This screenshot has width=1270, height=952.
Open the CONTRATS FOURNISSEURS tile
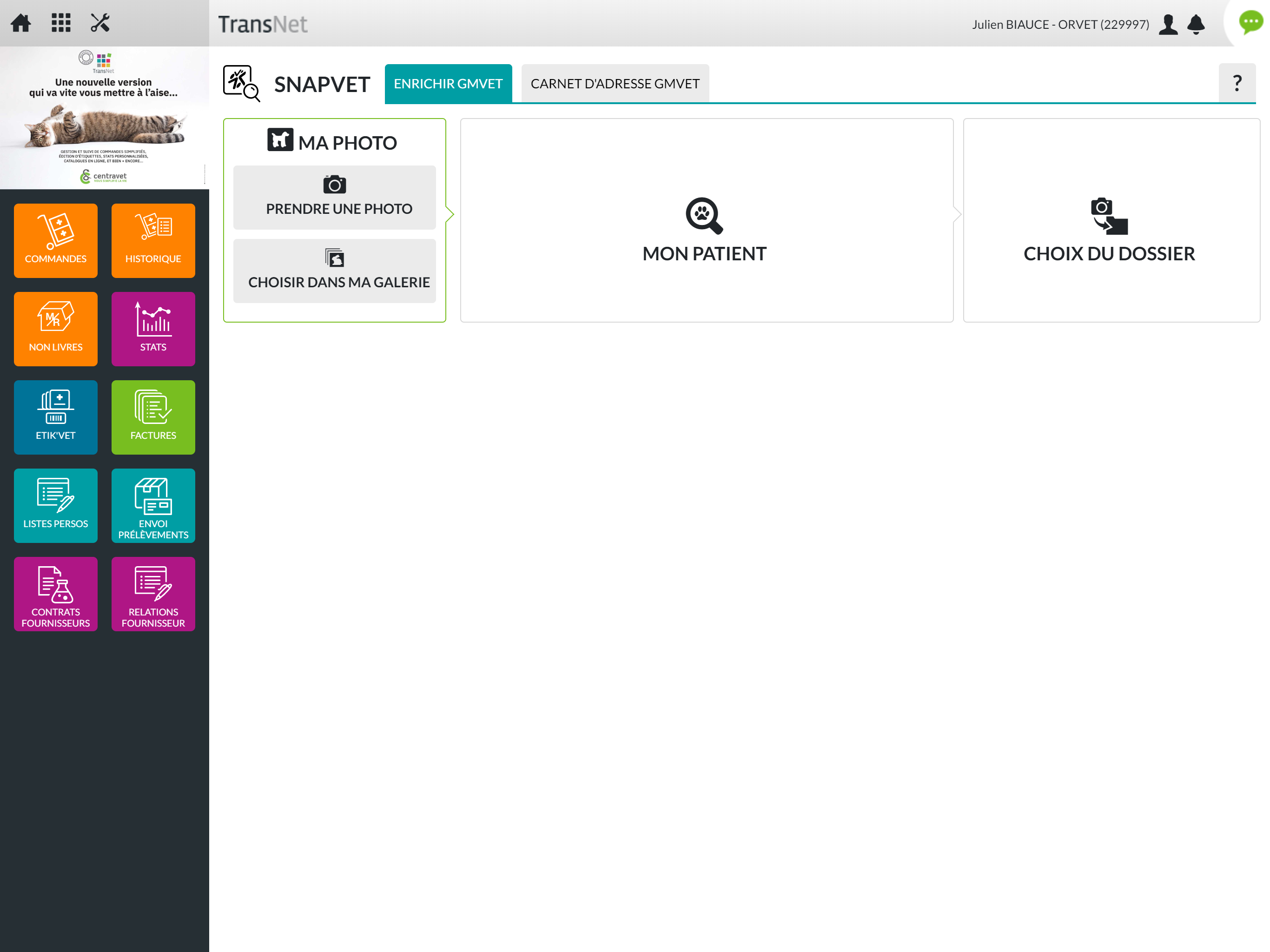point(56,594)
